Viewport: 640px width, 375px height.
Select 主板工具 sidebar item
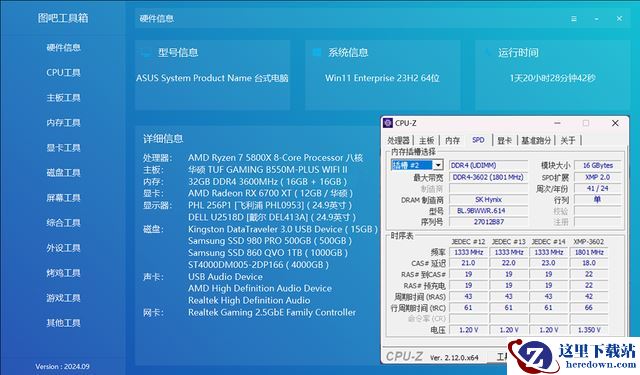pyautogui.click(x=63, y=98)
